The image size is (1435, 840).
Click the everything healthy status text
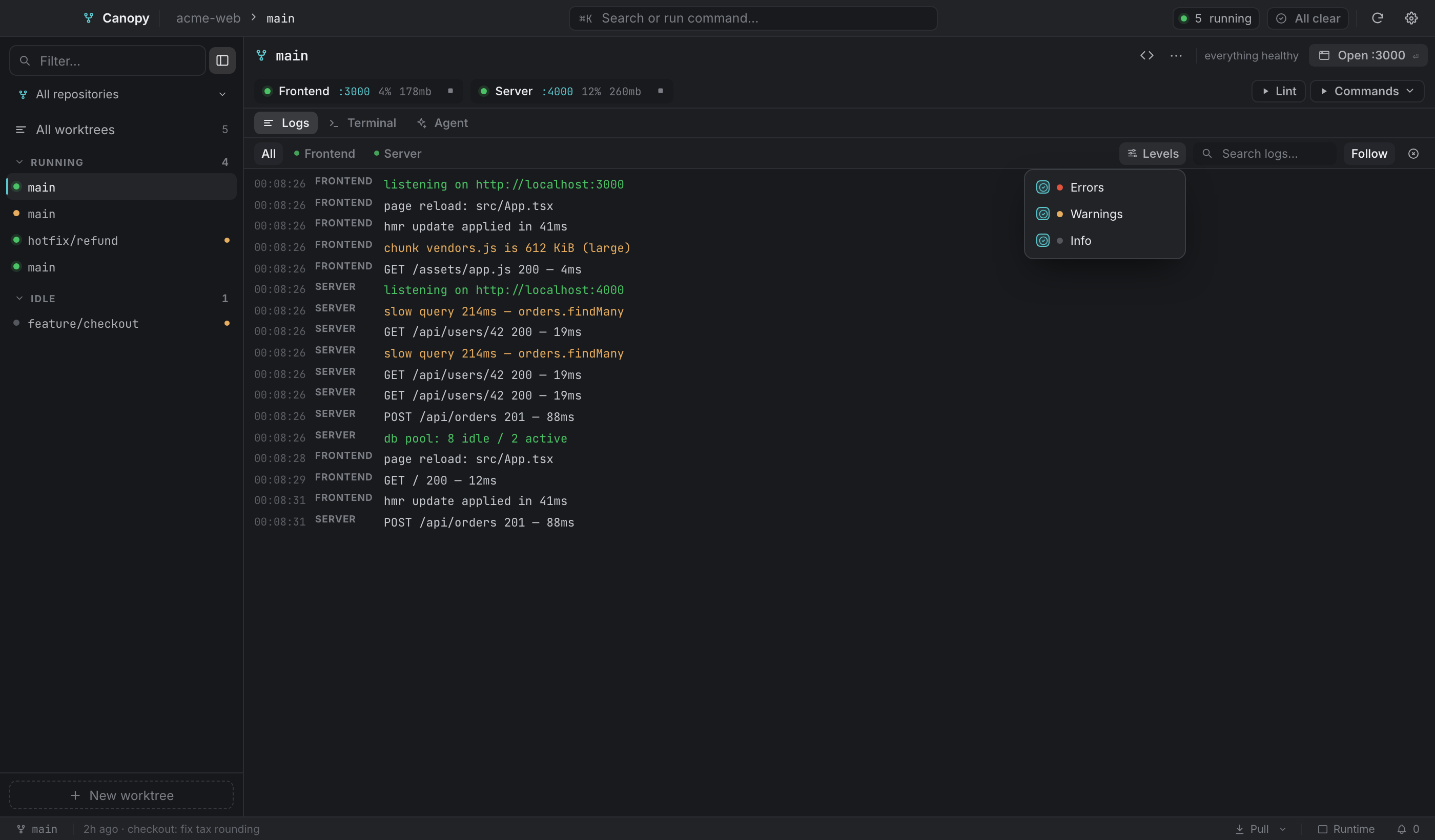point(1251,55)
